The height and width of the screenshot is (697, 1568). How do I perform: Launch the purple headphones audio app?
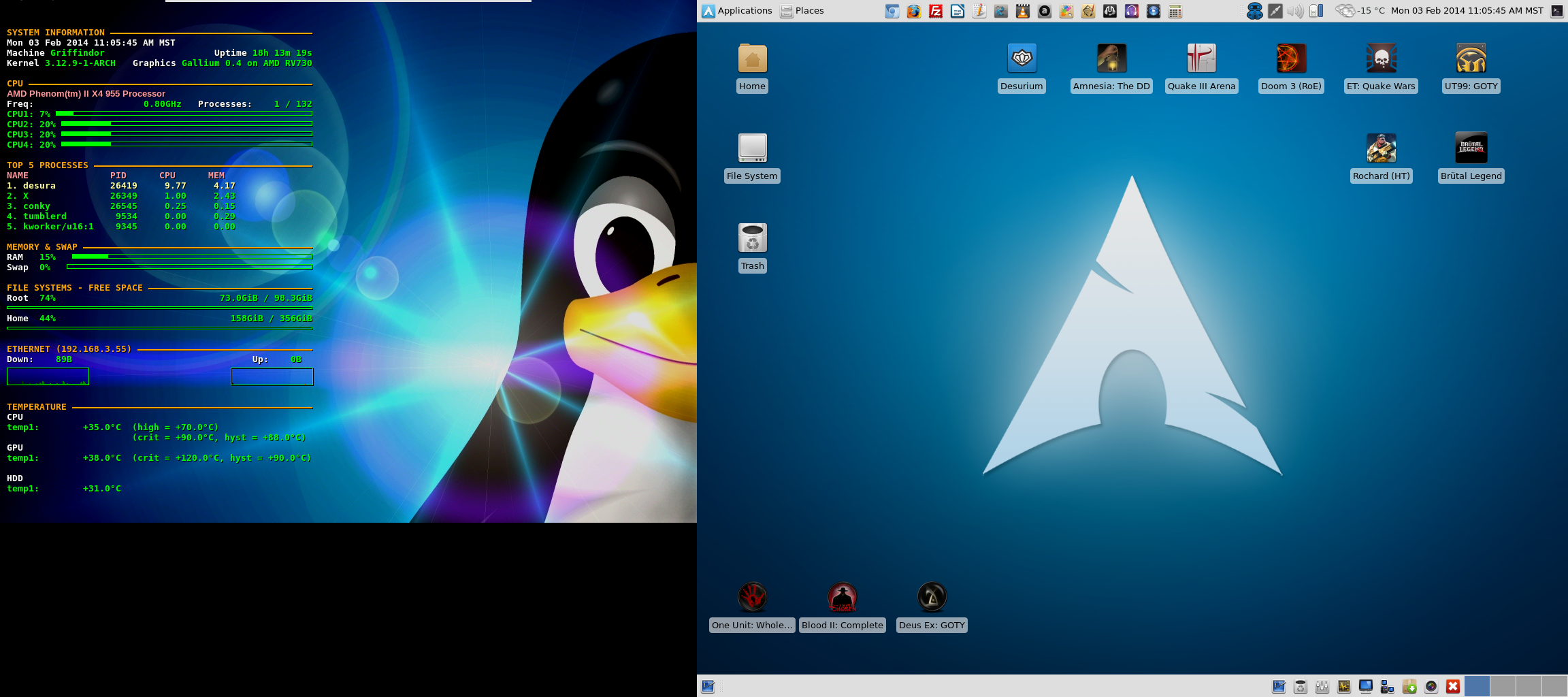click(x=1132, y=11)
